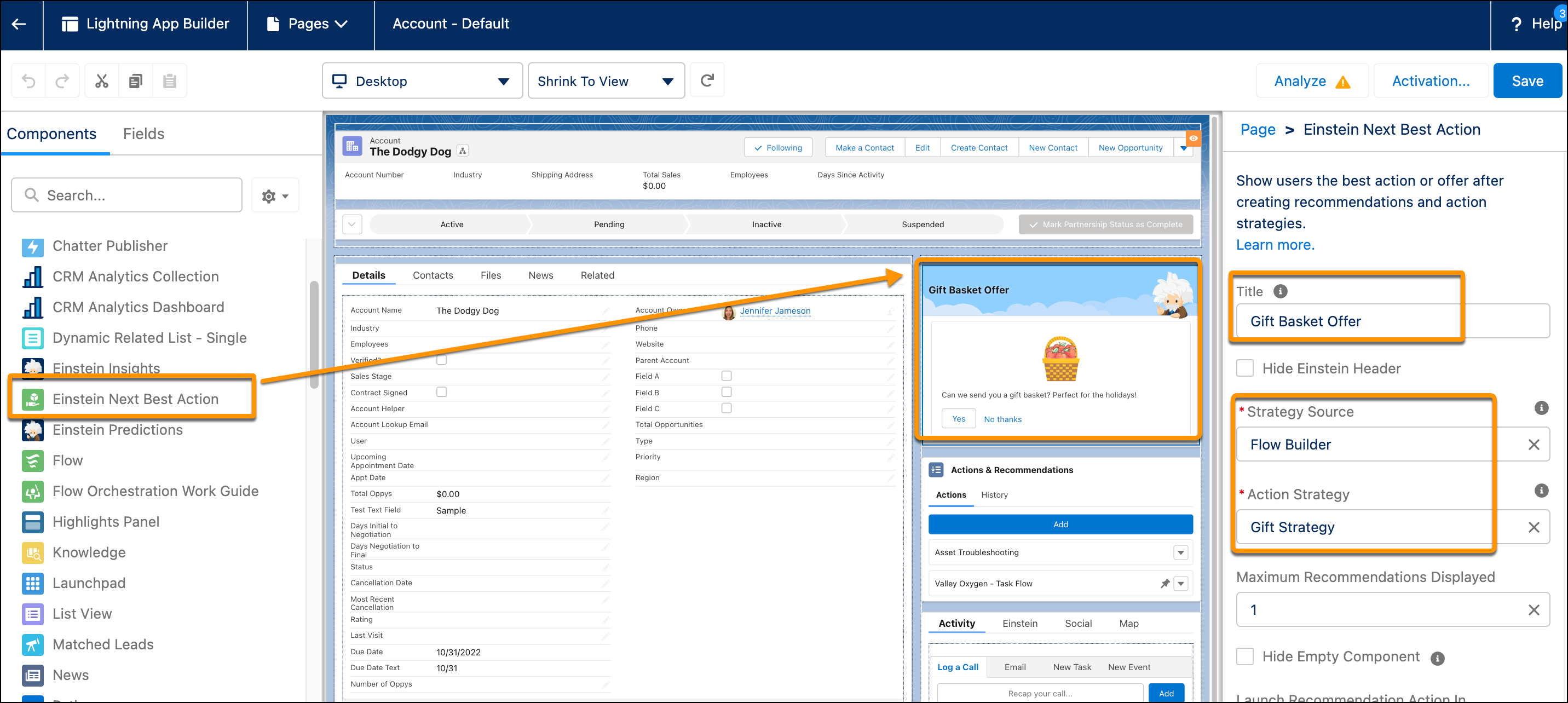
Task: Pin the Valley Oxygen - Task Flow
Action: click(x=1165, y=584)
